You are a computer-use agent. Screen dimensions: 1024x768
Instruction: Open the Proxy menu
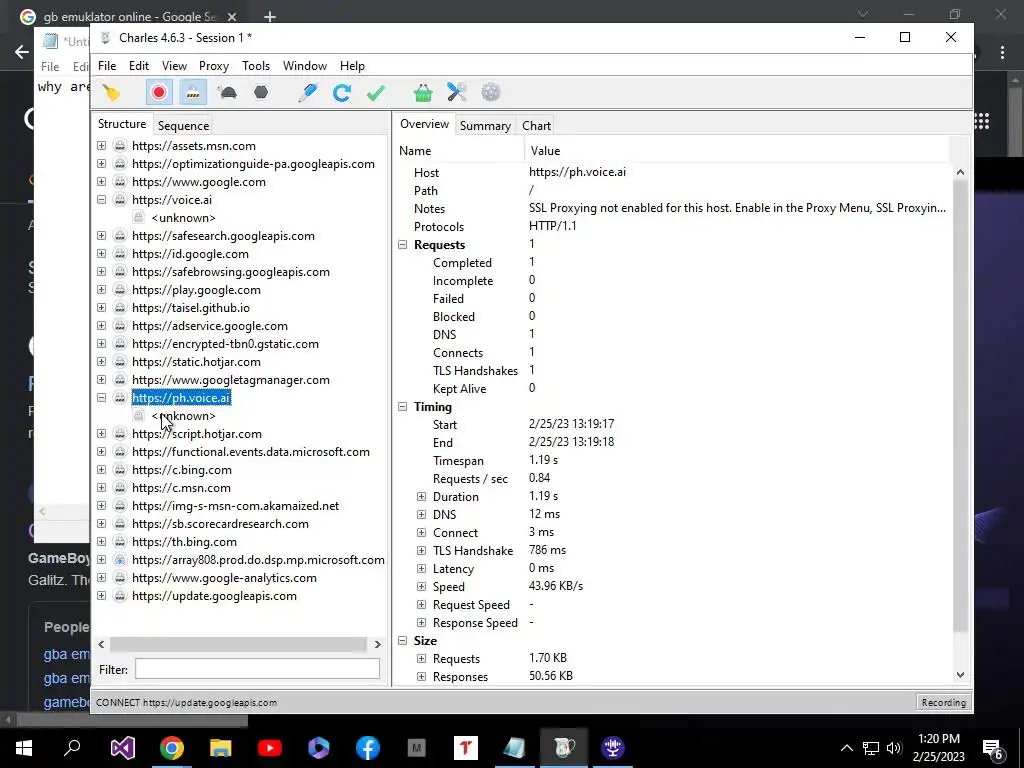[214, 66]
